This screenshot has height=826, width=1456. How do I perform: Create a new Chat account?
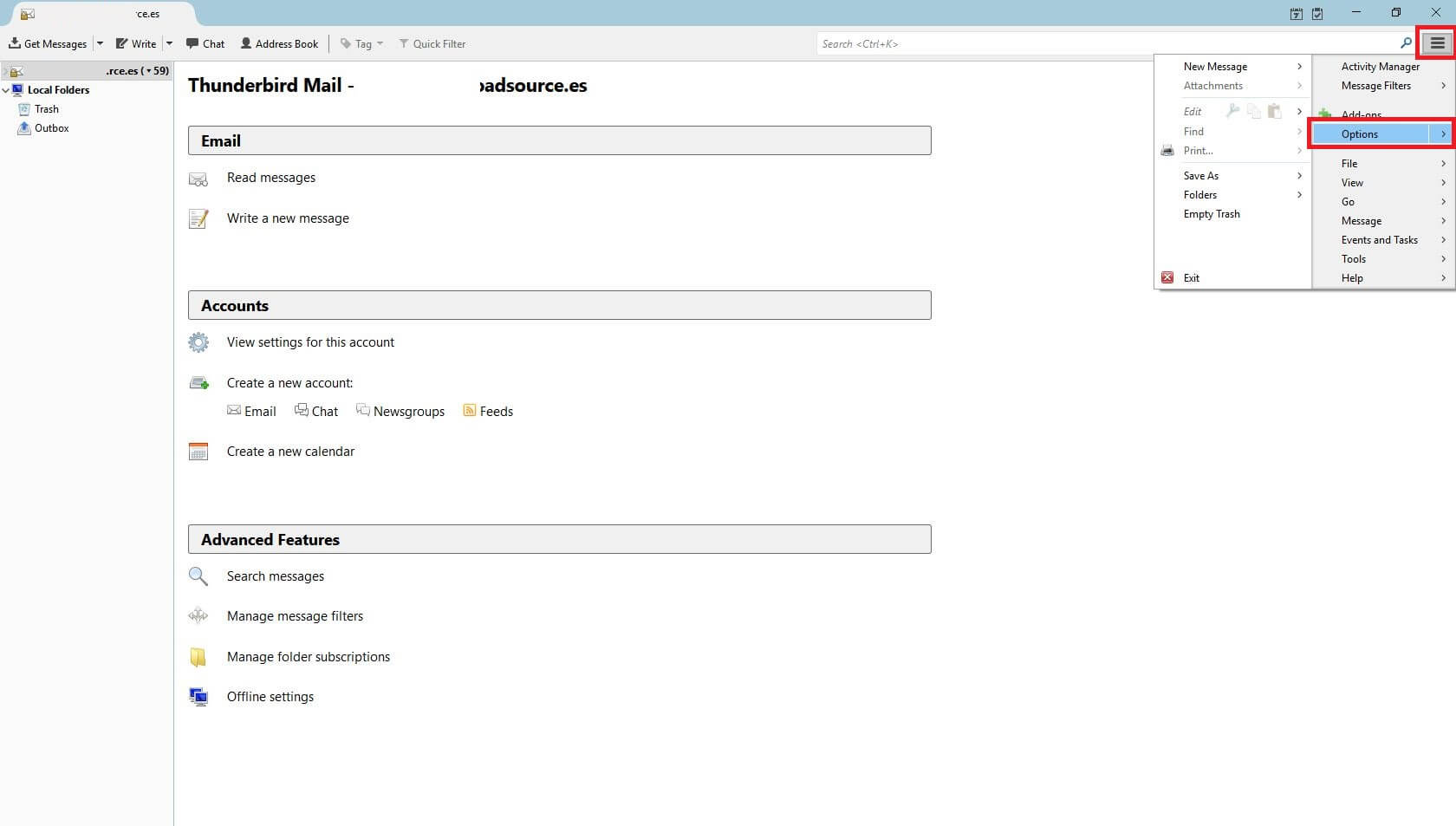click(316, 412)
